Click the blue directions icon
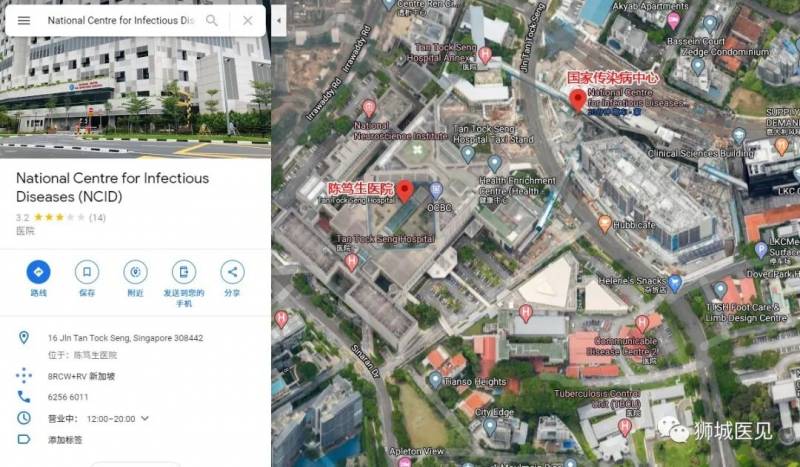Viewport: 800px width, 467px height. point(38,272)
